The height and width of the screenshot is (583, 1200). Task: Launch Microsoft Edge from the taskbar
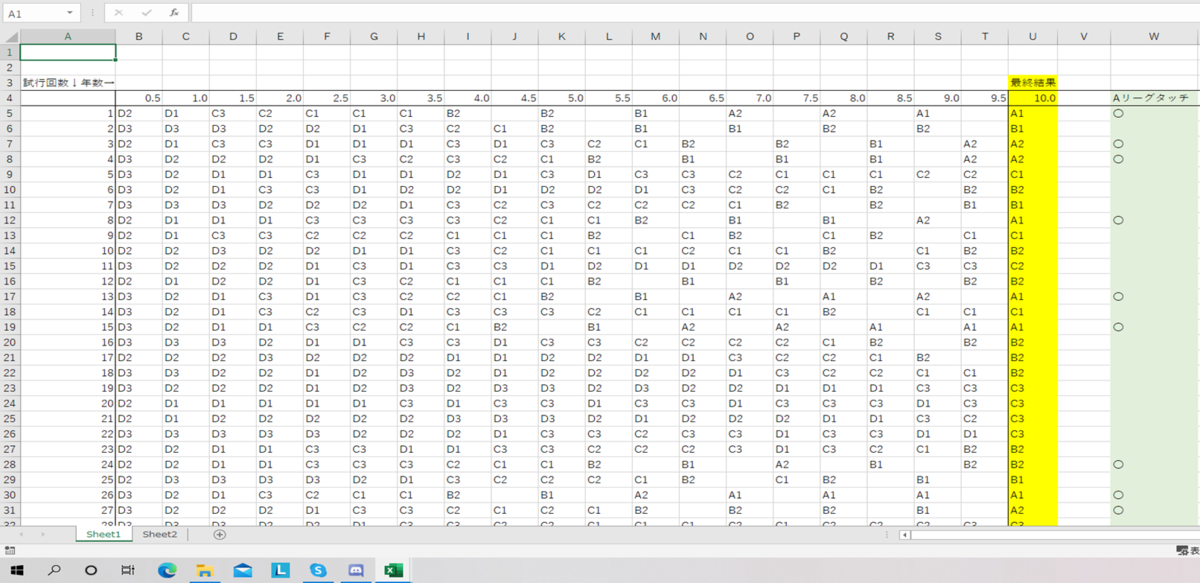167,569
